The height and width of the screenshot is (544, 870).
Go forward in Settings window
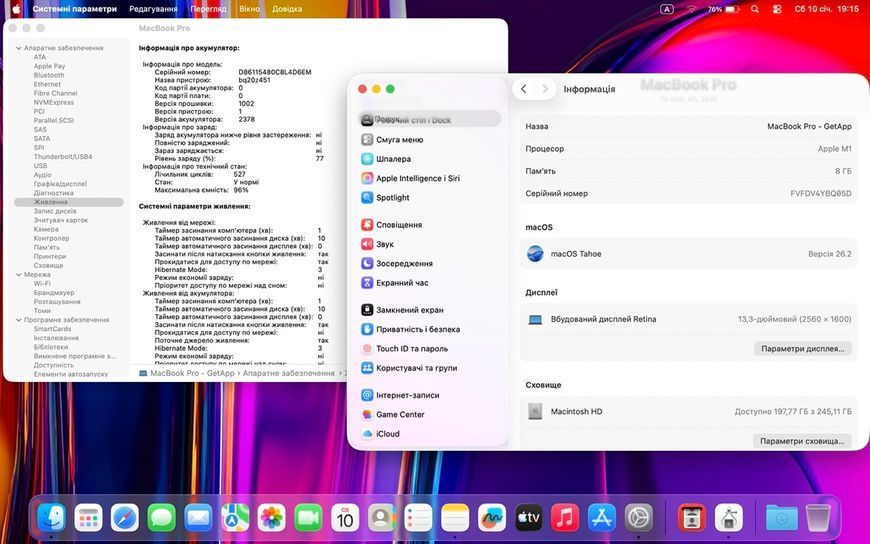[x=545, y=89]
